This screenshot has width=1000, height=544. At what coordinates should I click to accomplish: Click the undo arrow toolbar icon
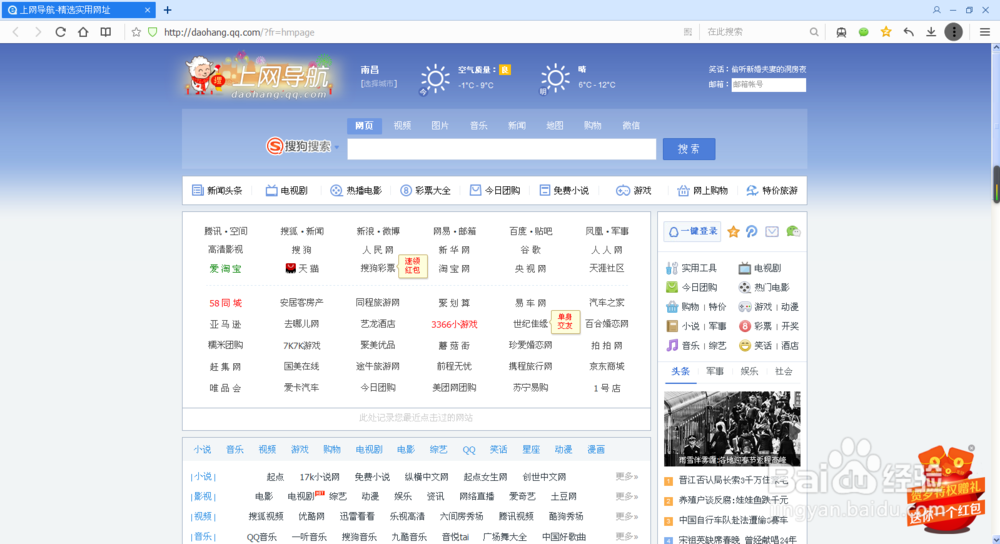(909, 32)
